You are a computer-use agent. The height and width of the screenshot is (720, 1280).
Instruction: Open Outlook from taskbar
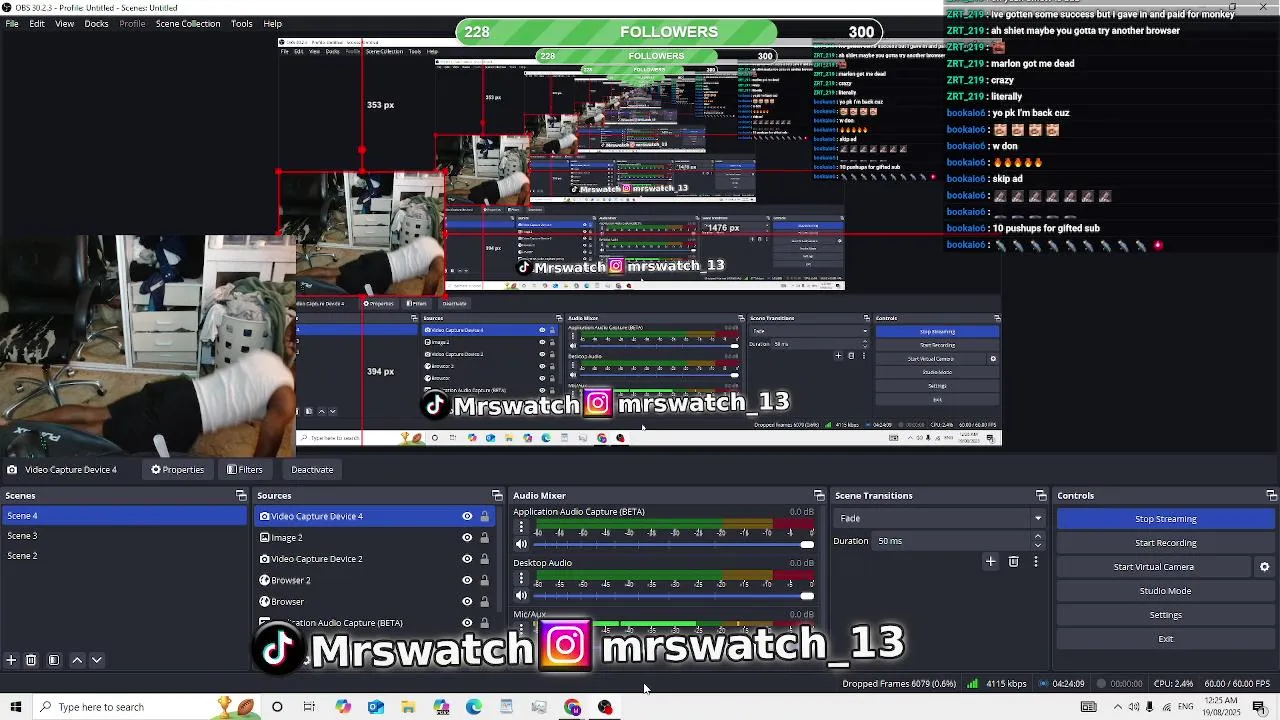375,707
